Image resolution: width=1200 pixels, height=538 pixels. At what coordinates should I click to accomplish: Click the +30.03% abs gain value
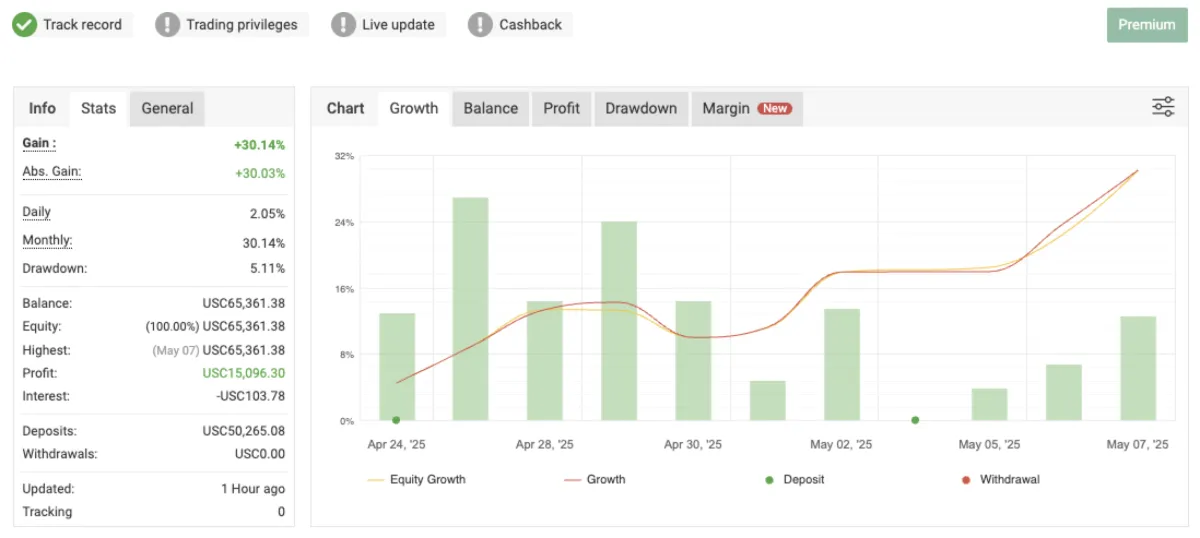[x=260, y=173]
